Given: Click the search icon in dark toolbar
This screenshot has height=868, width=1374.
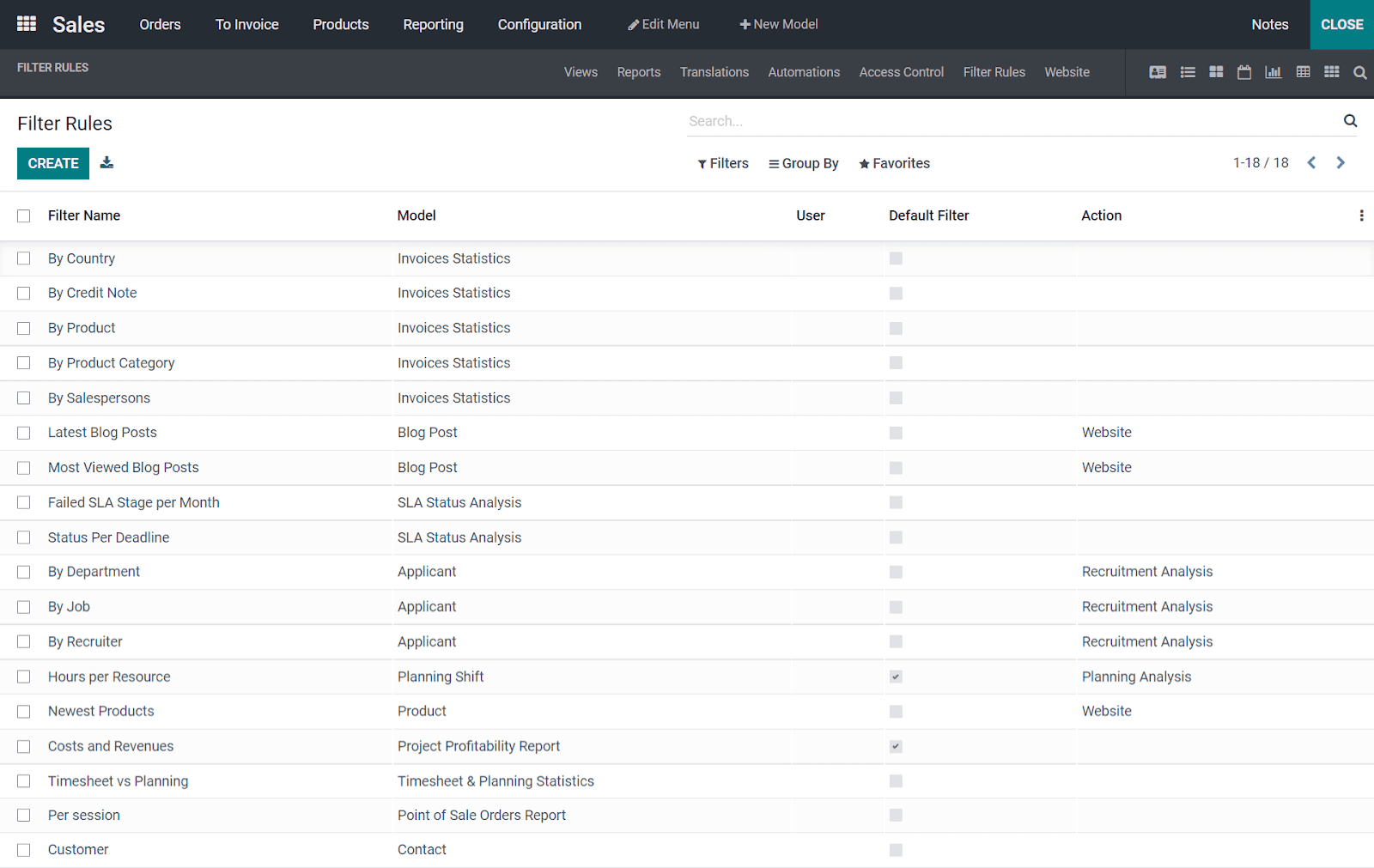Looking at the screenshot, I should click(x=1360, y=73).
